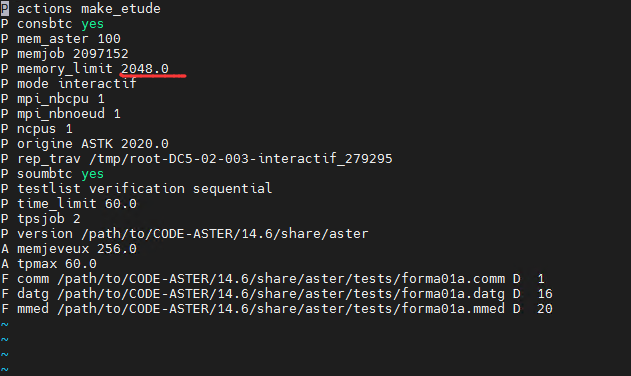The width and height of the screenshot is (631, 376).
Task: Click ASTK 2020.0 on origine line
Action: 125,144
